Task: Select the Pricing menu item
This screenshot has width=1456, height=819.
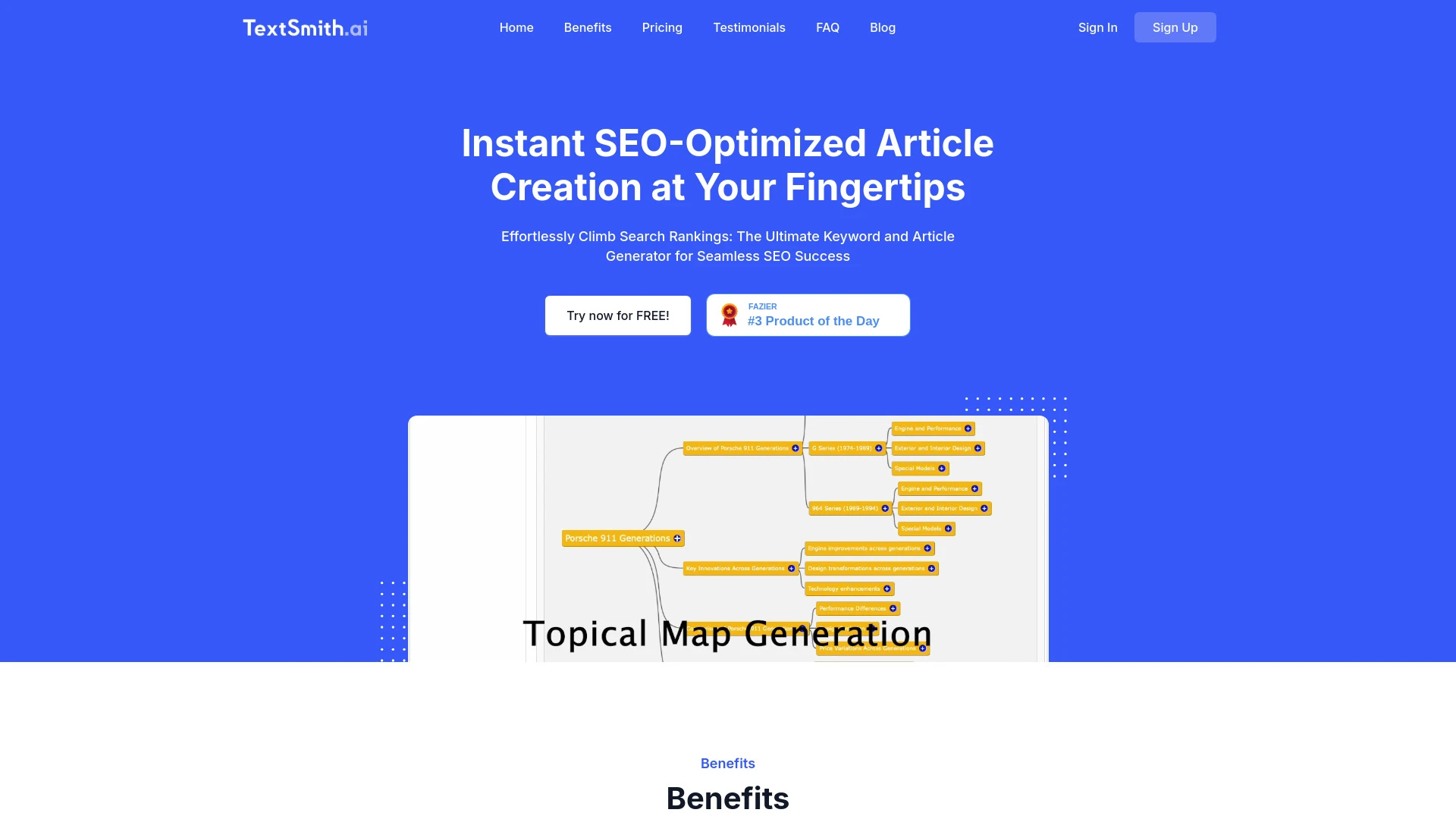Action: tap(662, 27)
